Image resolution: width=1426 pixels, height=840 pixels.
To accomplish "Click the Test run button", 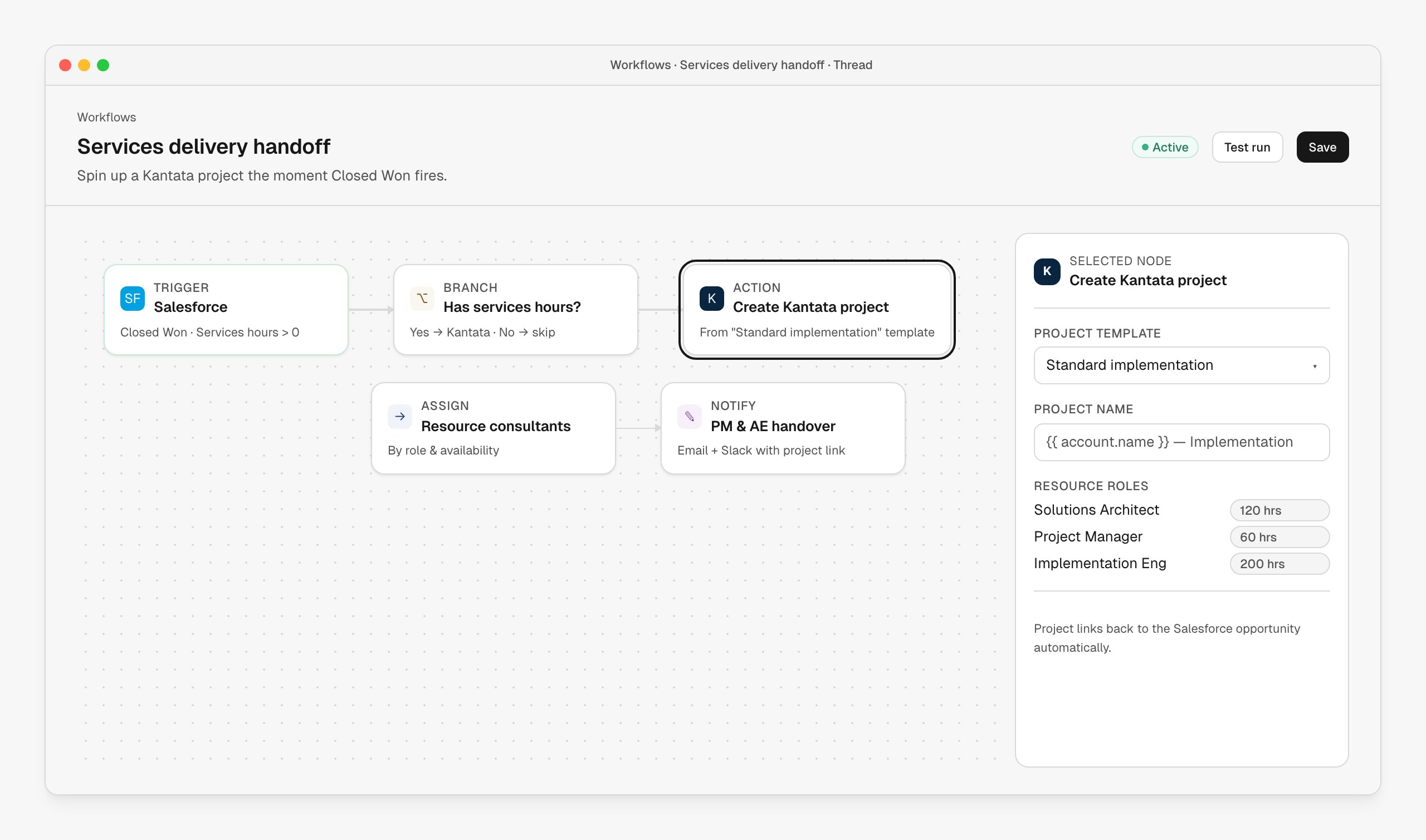I will [x=1247, y=147].
